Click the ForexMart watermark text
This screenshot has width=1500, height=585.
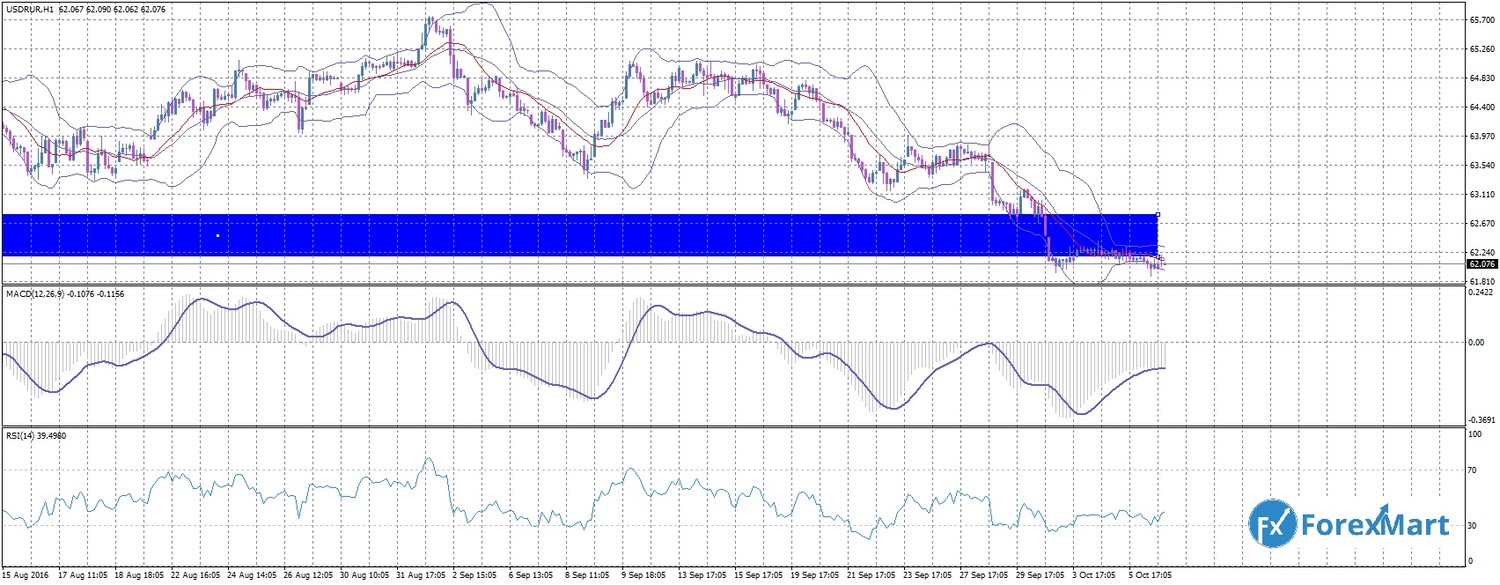tap(1374, 523)
